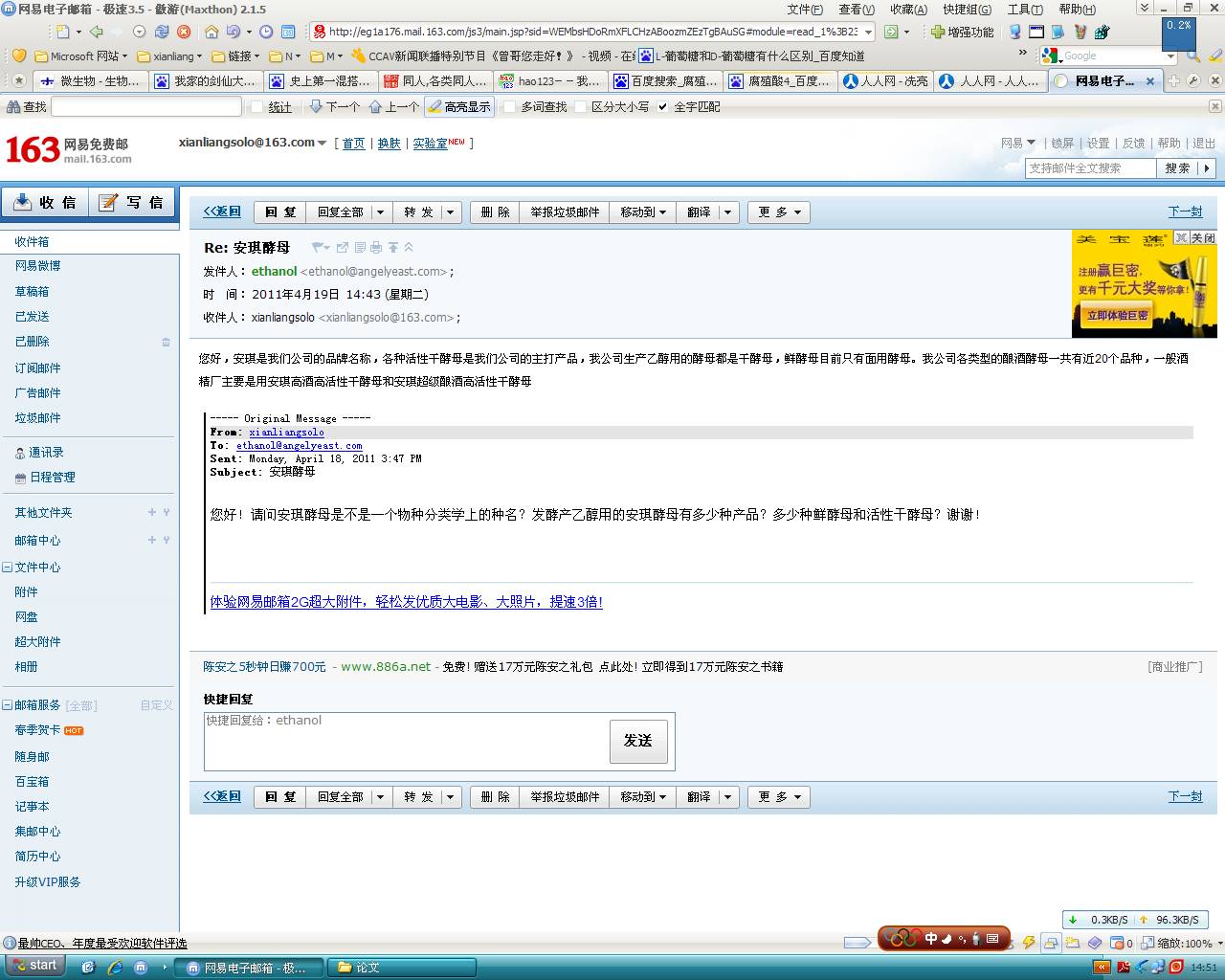The image size is (1225, 980).
Task: Click the wrench icon in tab bar
Action: (x=1193, y=80)
